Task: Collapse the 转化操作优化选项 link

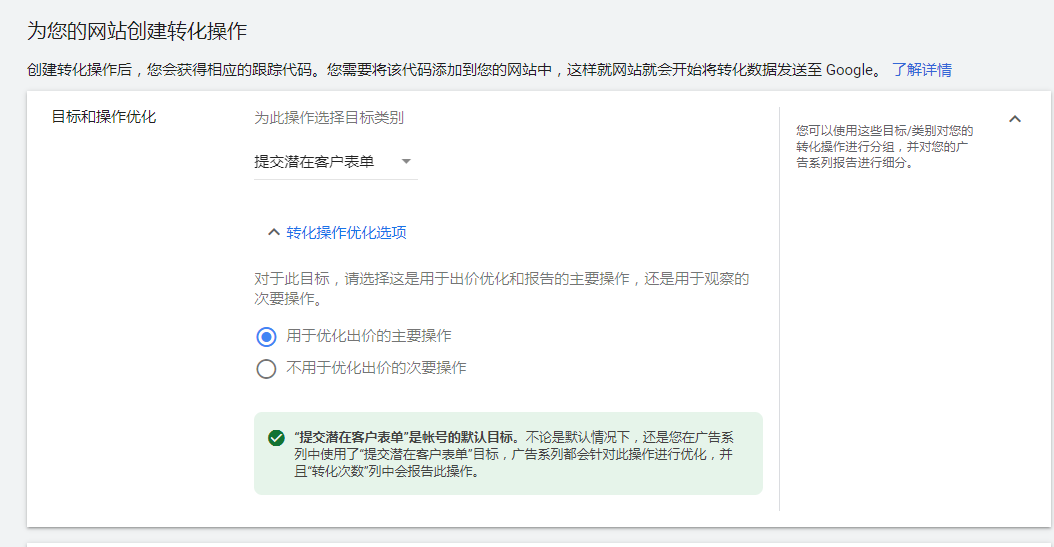Action: (x=346, y=233)
